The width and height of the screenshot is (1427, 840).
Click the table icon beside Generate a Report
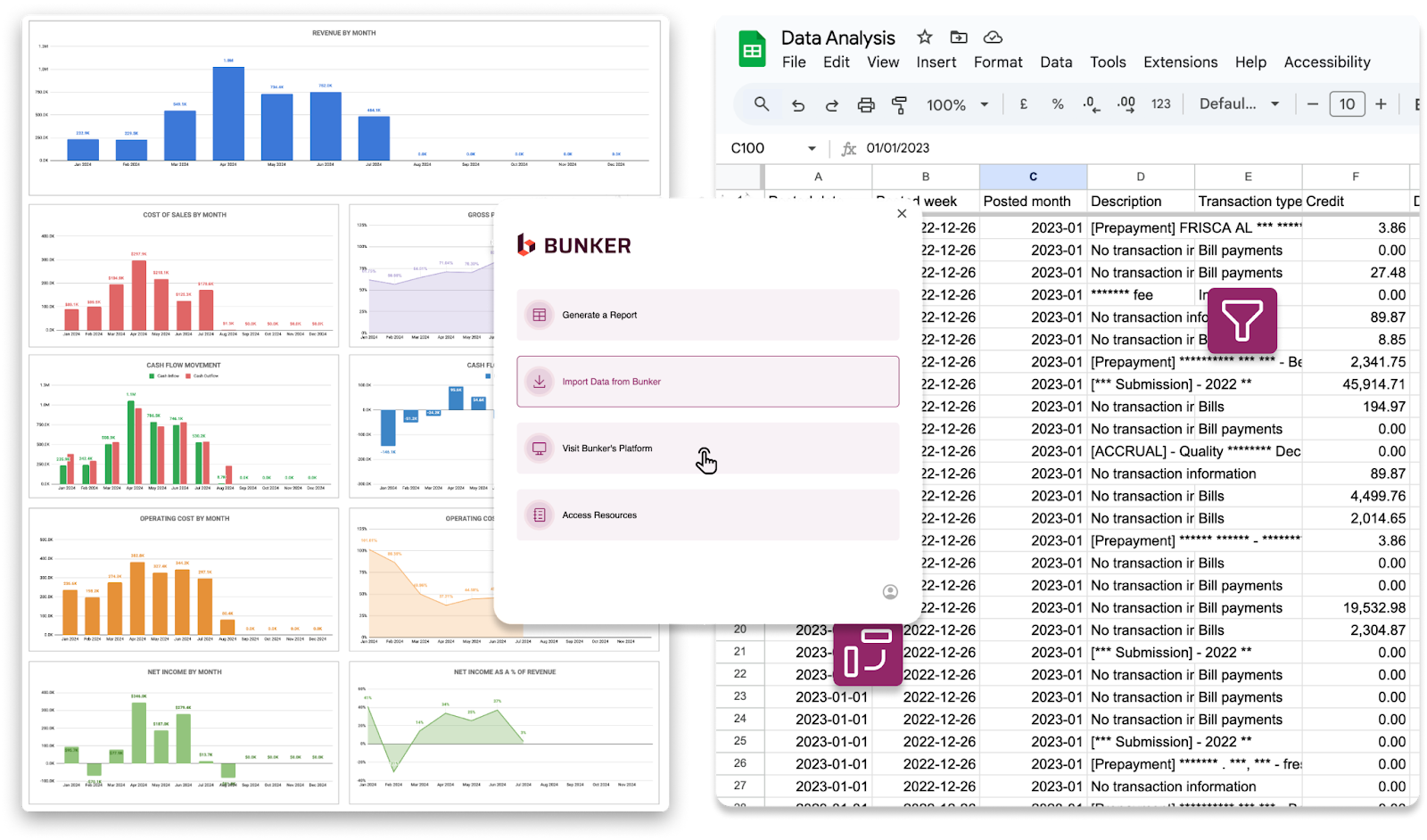(540, 315)
